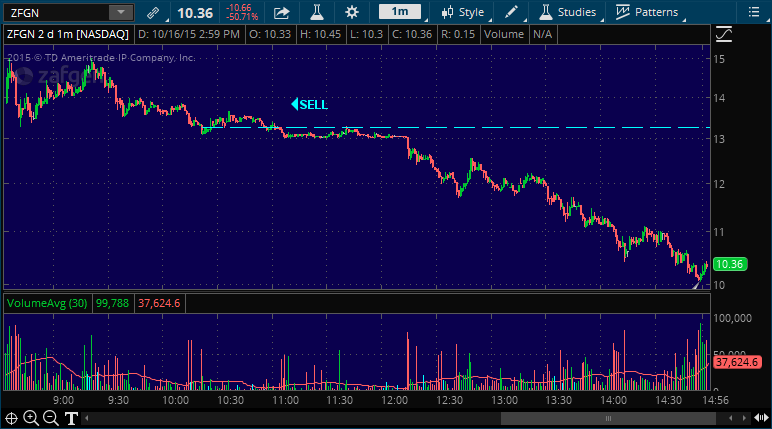Open the pencil drawing tools menu

point(511,12)
